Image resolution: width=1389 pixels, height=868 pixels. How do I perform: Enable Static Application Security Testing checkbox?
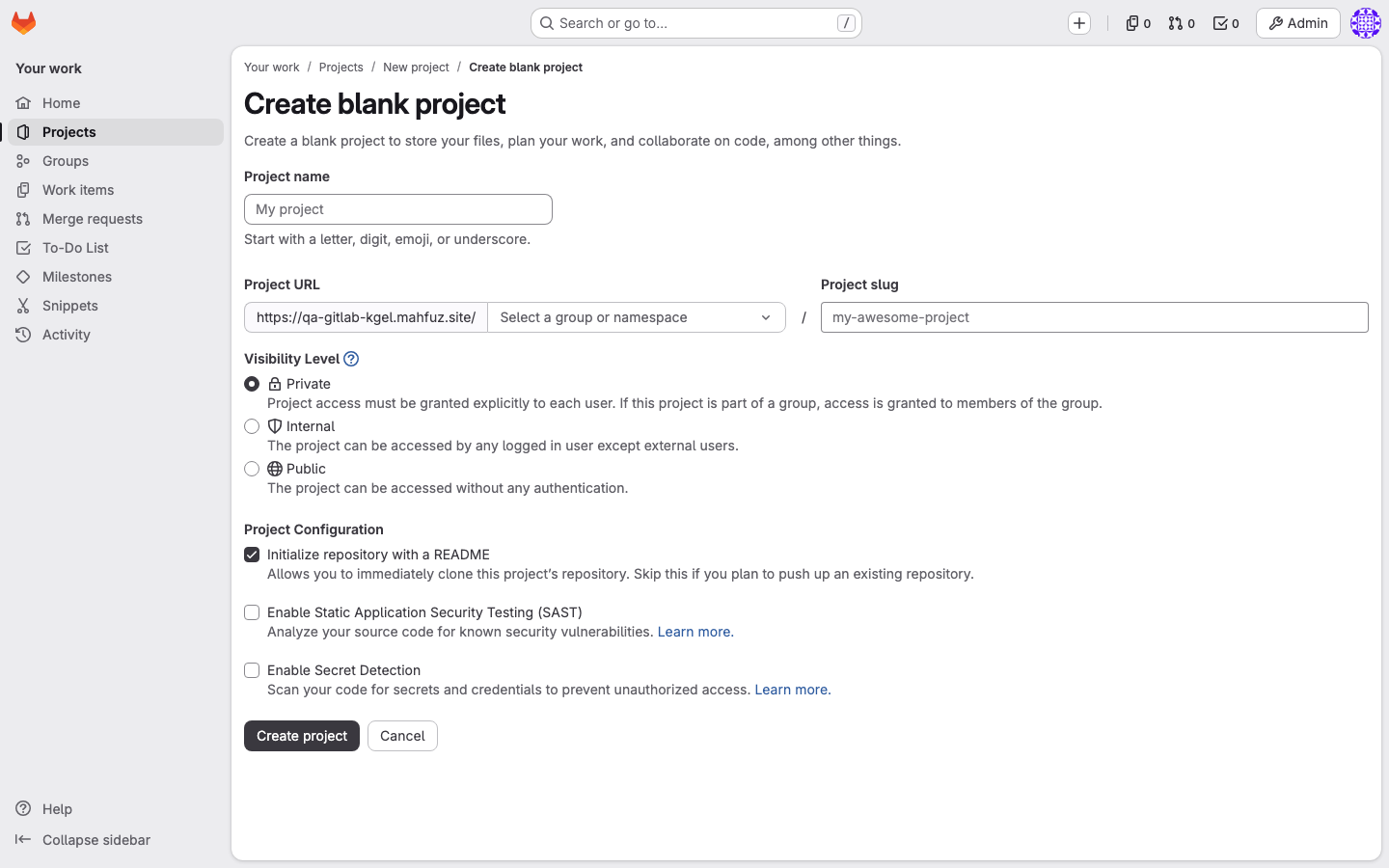252,612
